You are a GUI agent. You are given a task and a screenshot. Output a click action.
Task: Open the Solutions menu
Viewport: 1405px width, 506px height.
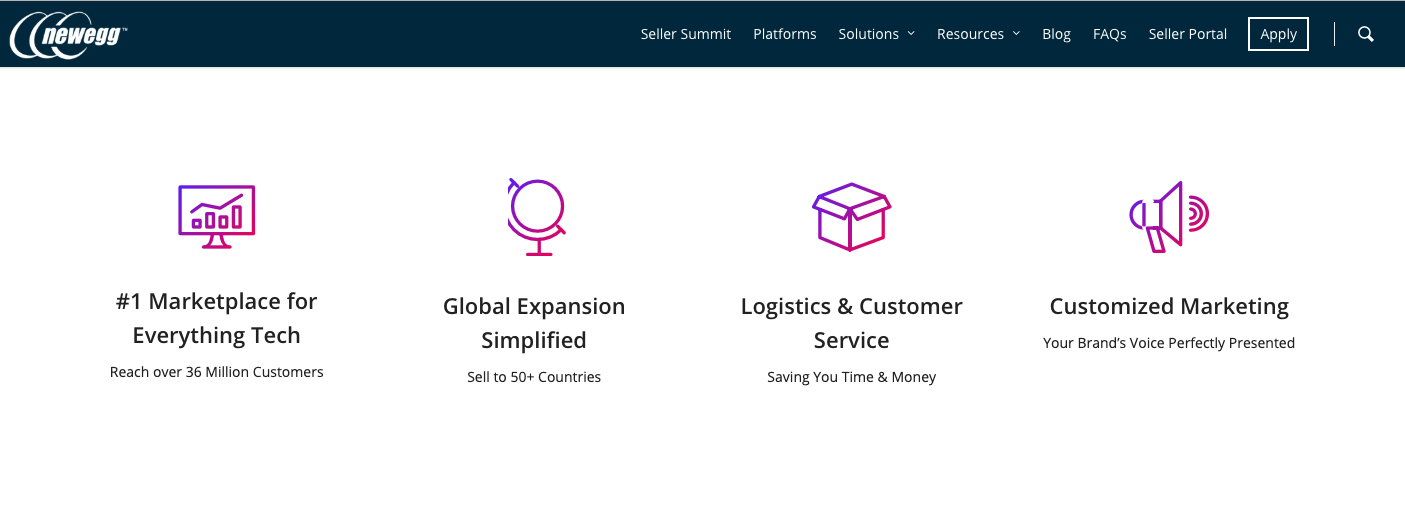868,34
